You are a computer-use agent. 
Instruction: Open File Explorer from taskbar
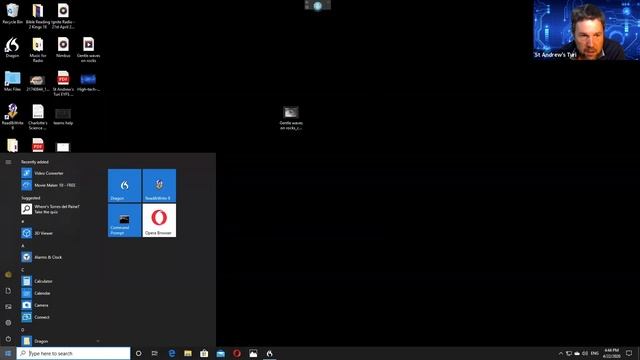click(x=188, y=353)
